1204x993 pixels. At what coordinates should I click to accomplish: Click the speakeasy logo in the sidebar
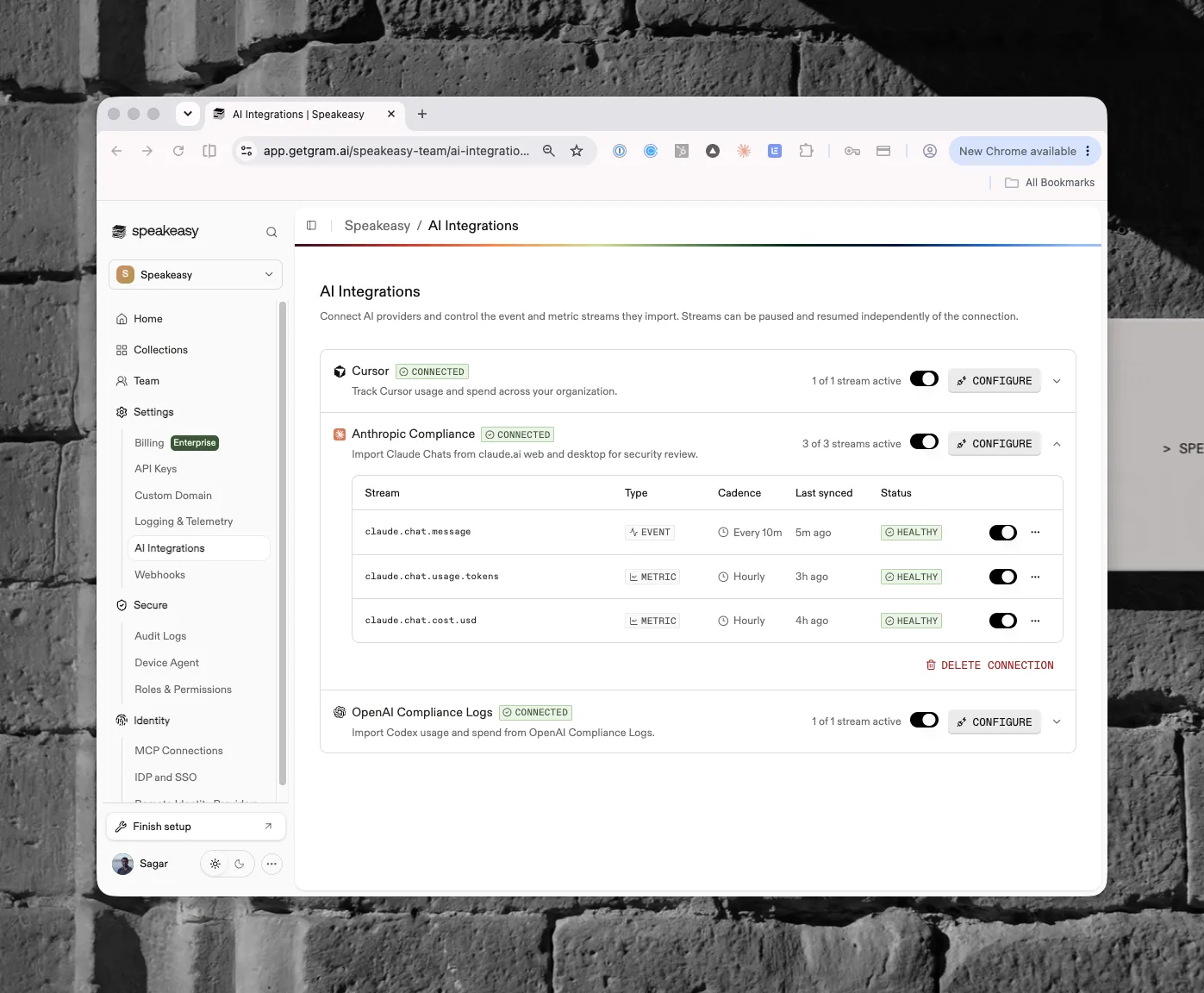click(x=156, y=231)
